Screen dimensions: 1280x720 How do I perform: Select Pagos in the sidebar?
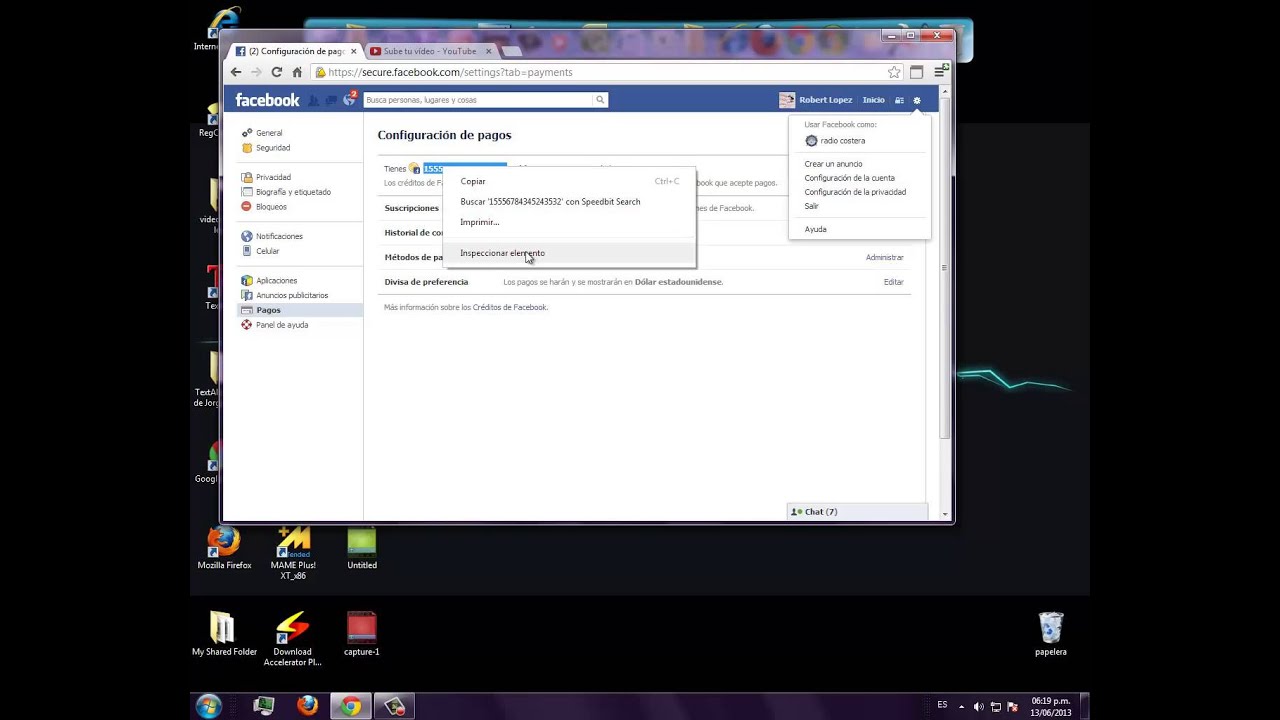pos(268,310)
